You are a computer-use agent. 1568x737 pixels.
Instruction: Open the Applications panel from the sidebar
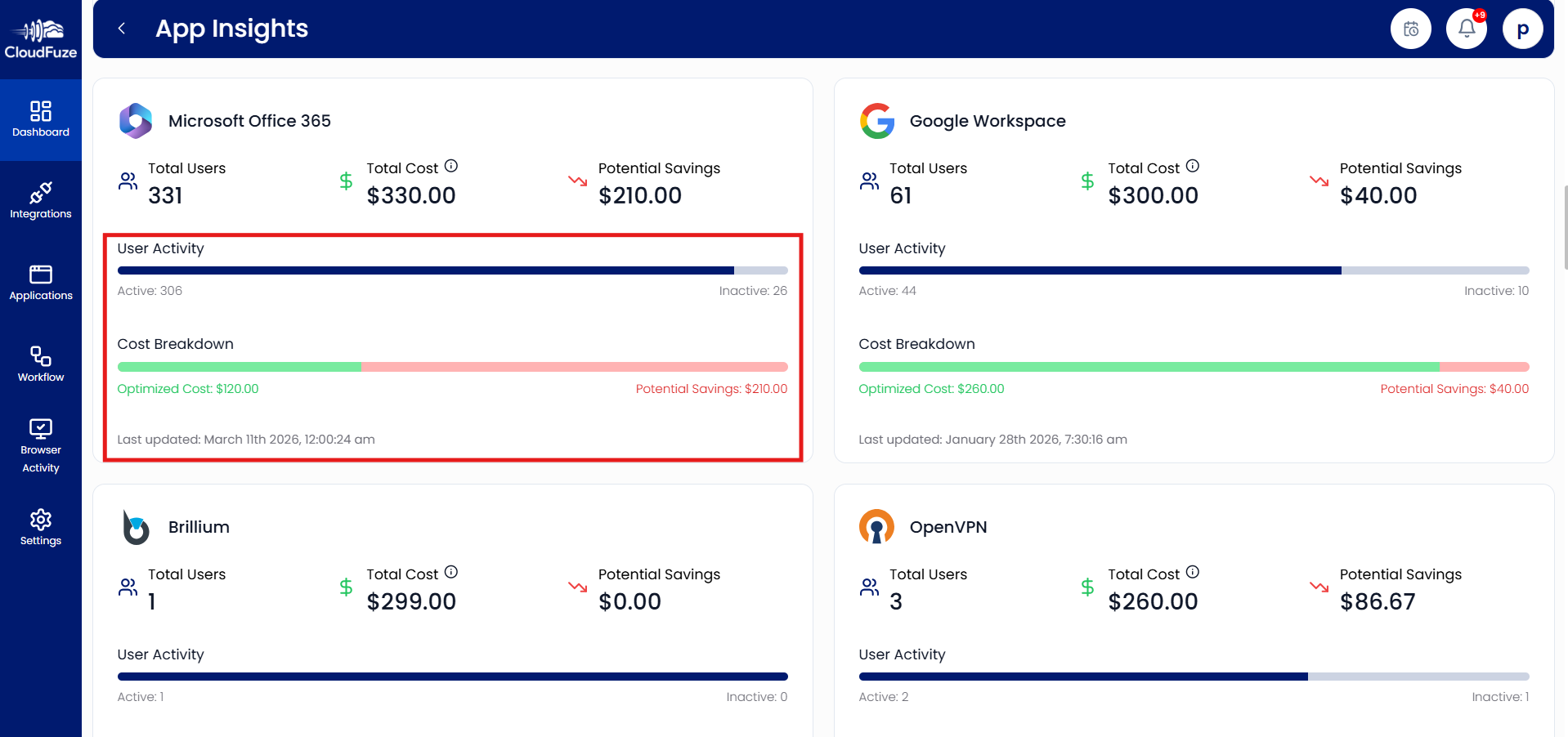(x=41, y=282)
